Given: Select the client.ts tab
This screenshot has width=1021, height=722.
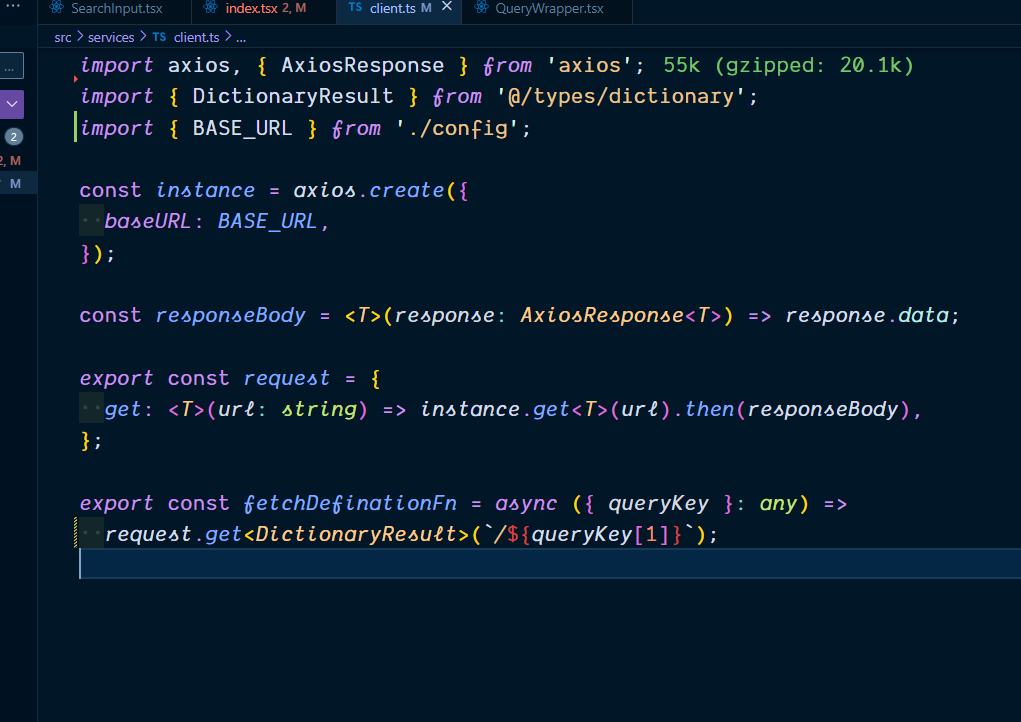Looking at the screenshot, I should click(392, 9).
